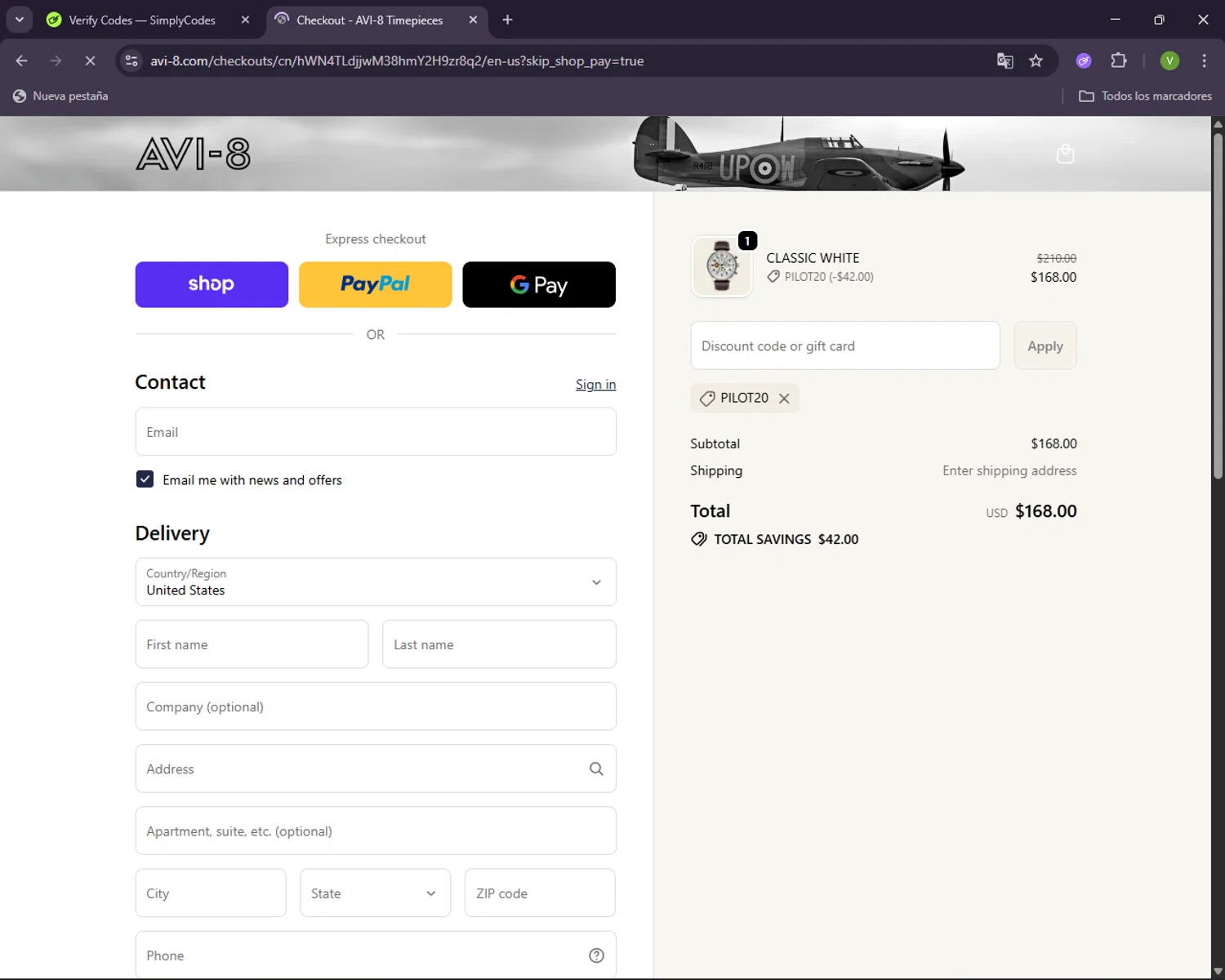The width and height of the screenshot is (1225, 980).
Task: Open Chrome's three-dot menu
Action: (x=1204, y=60)
